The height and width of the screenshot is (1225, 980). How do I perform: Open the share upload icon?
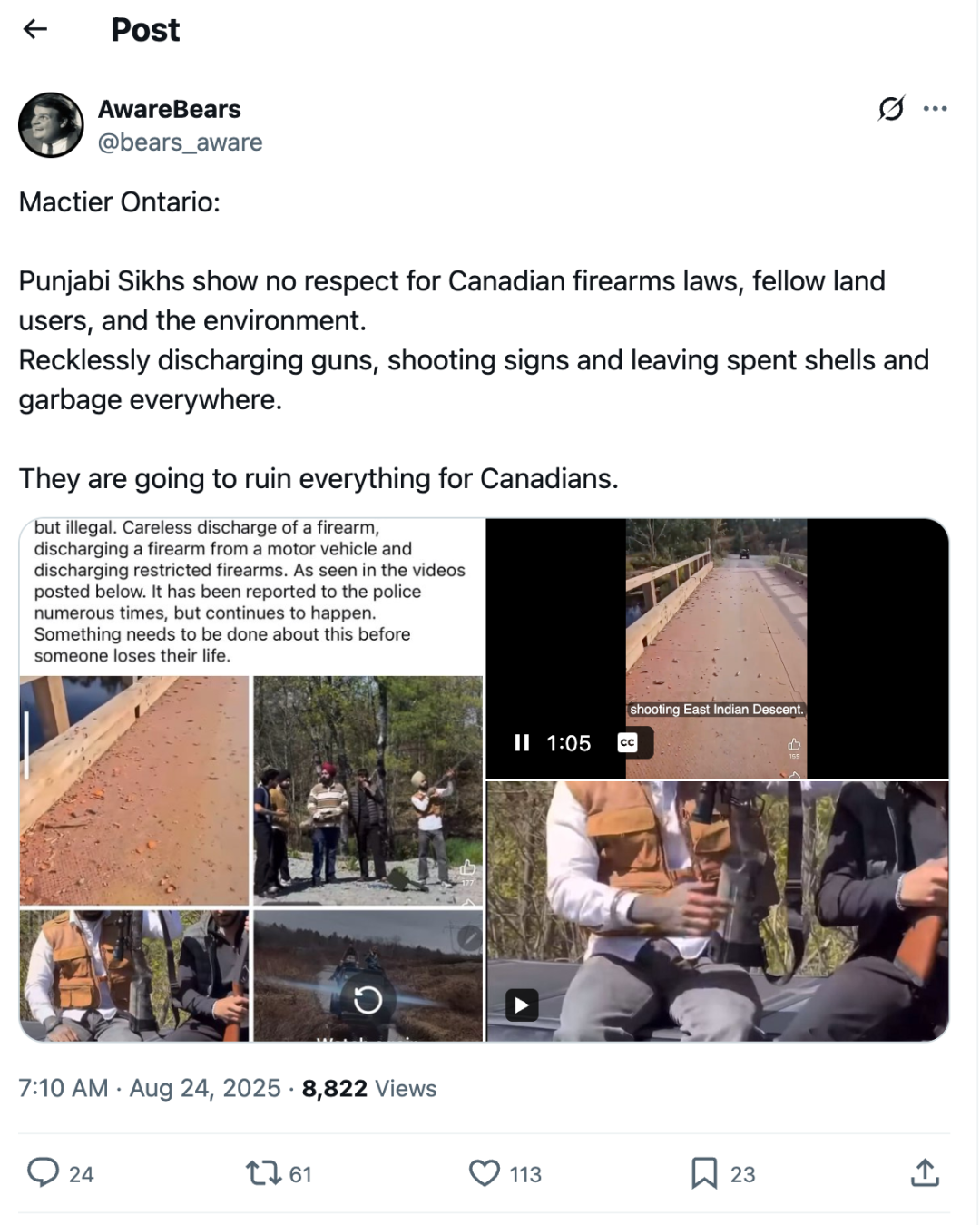[x=925, y=1172]
